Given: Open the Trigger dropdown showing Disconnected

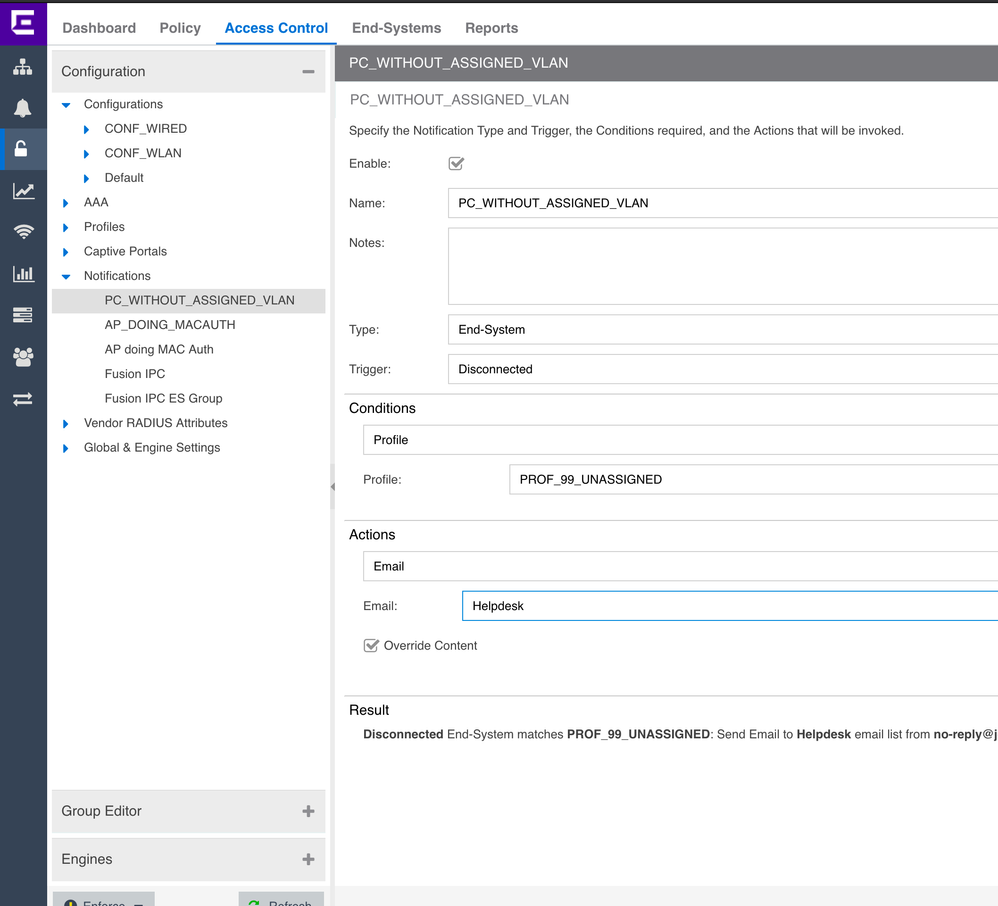Looking at the screenshot, I should point(722,369).
